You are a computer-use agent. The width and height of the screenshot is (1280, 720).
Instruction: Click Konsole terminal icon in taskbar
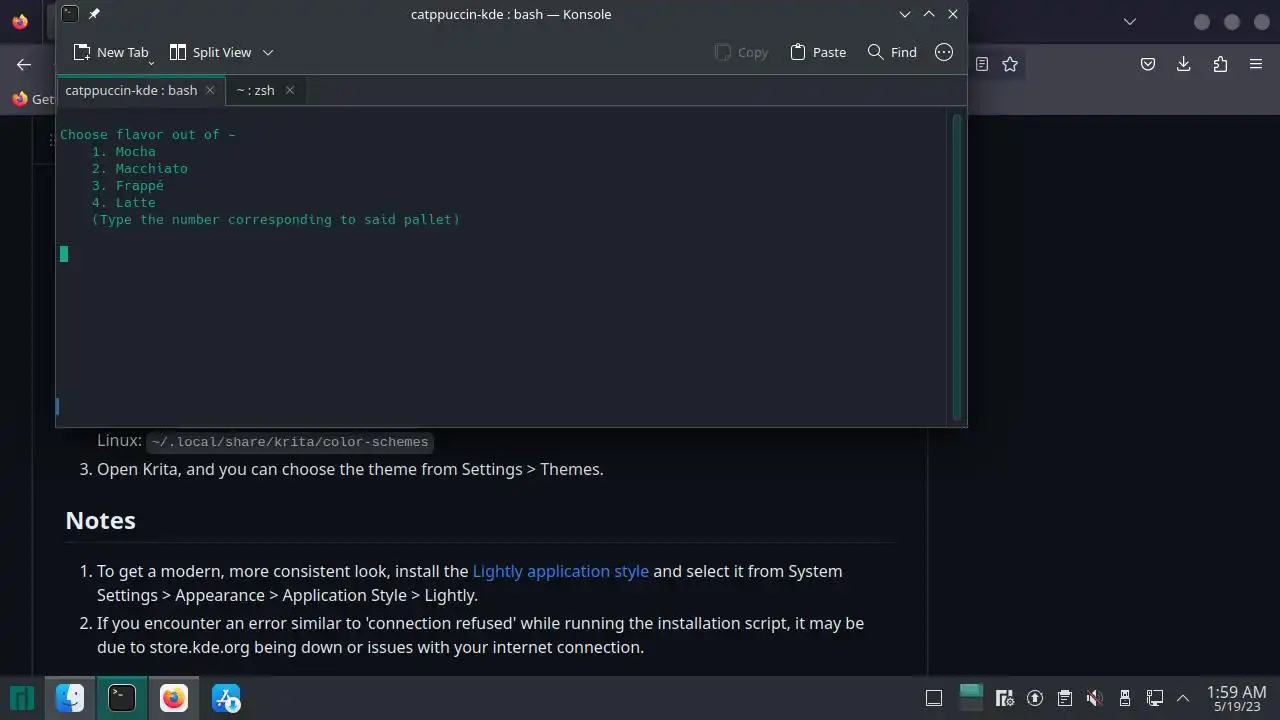coord(122,698)
